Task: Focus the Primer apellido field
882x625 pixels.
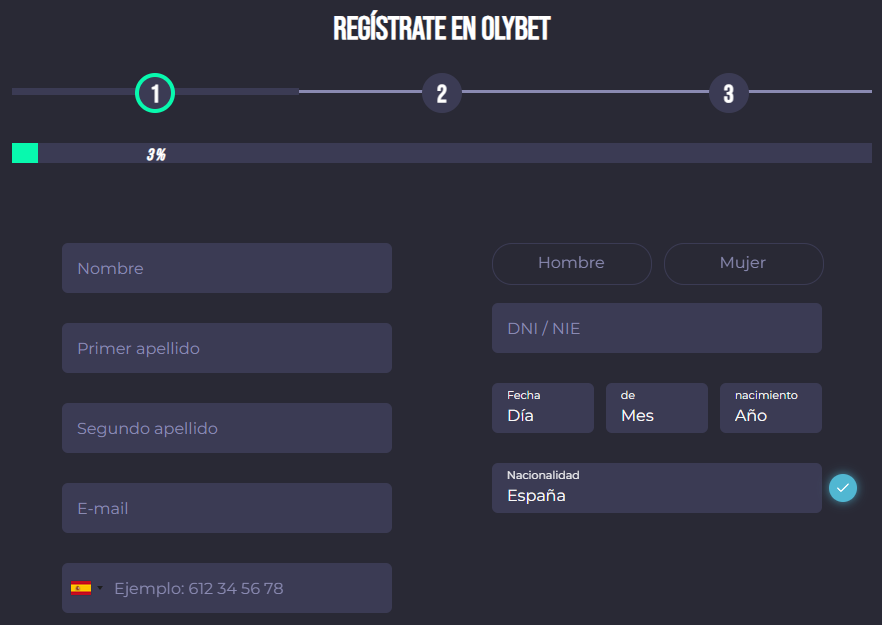Action: pyautogui.click(x=226, y=348)
